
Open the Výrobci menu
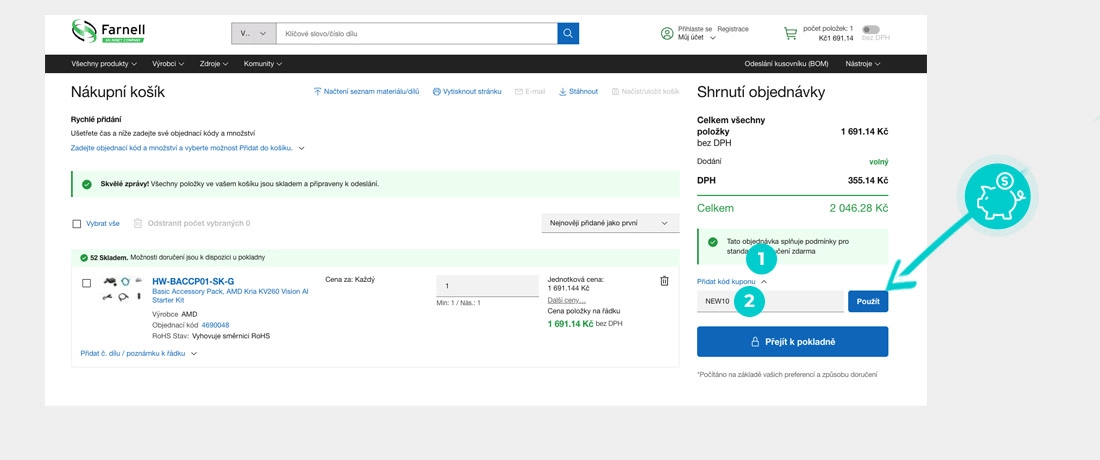(x=167, y=63)
